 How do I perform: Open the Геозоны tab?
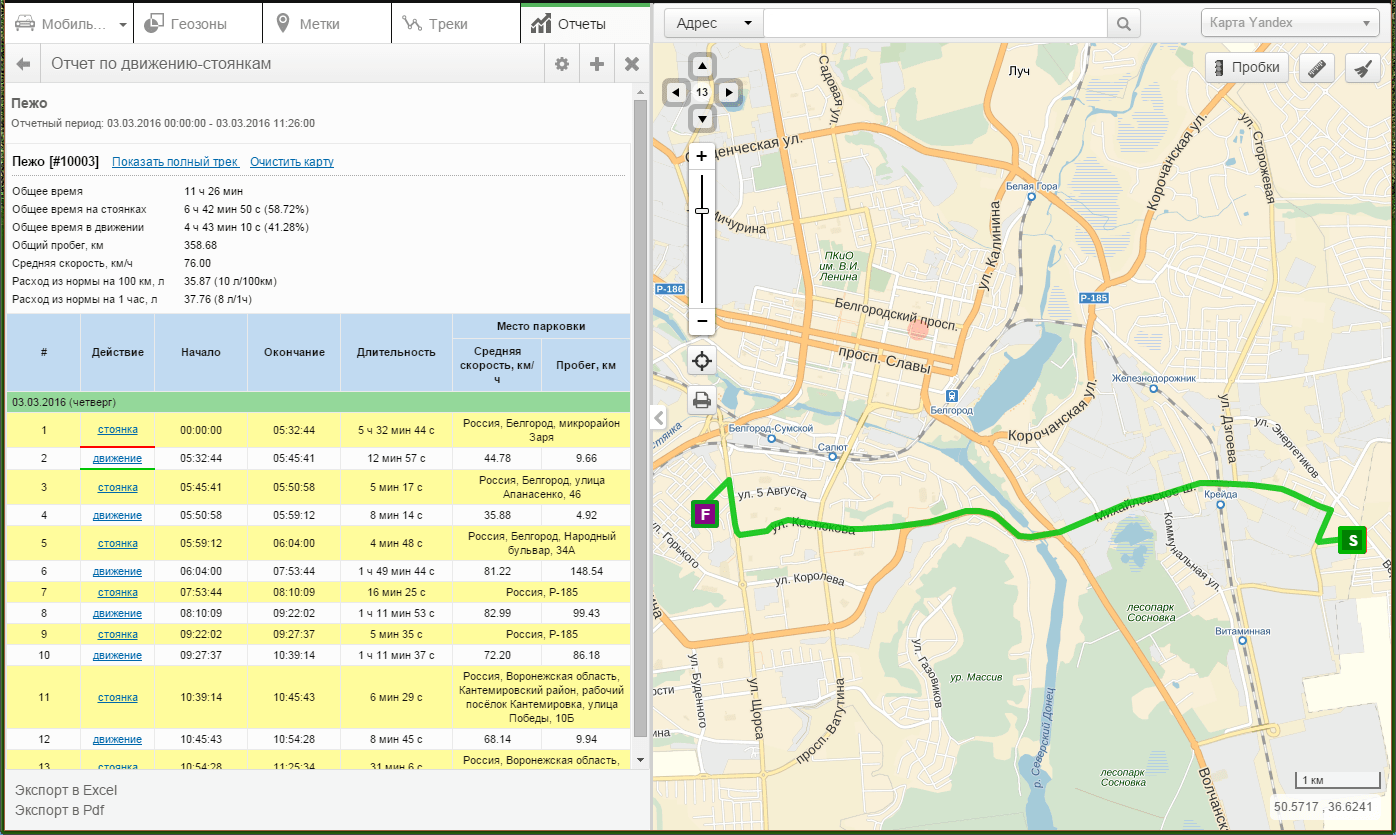[198, 24]
